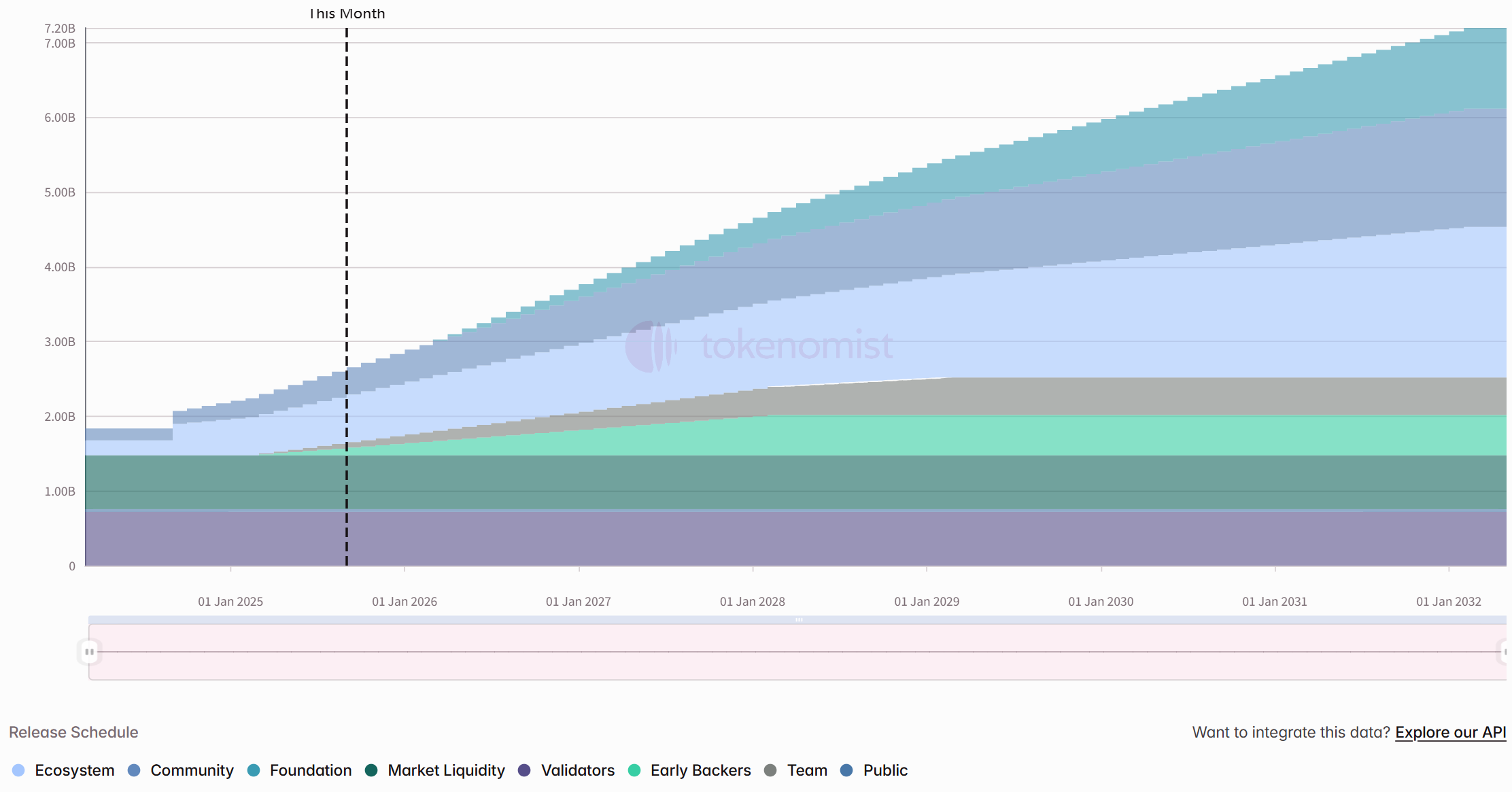Click the Validators legend dot
This screenshot has height=792, width=1512.
524,770
